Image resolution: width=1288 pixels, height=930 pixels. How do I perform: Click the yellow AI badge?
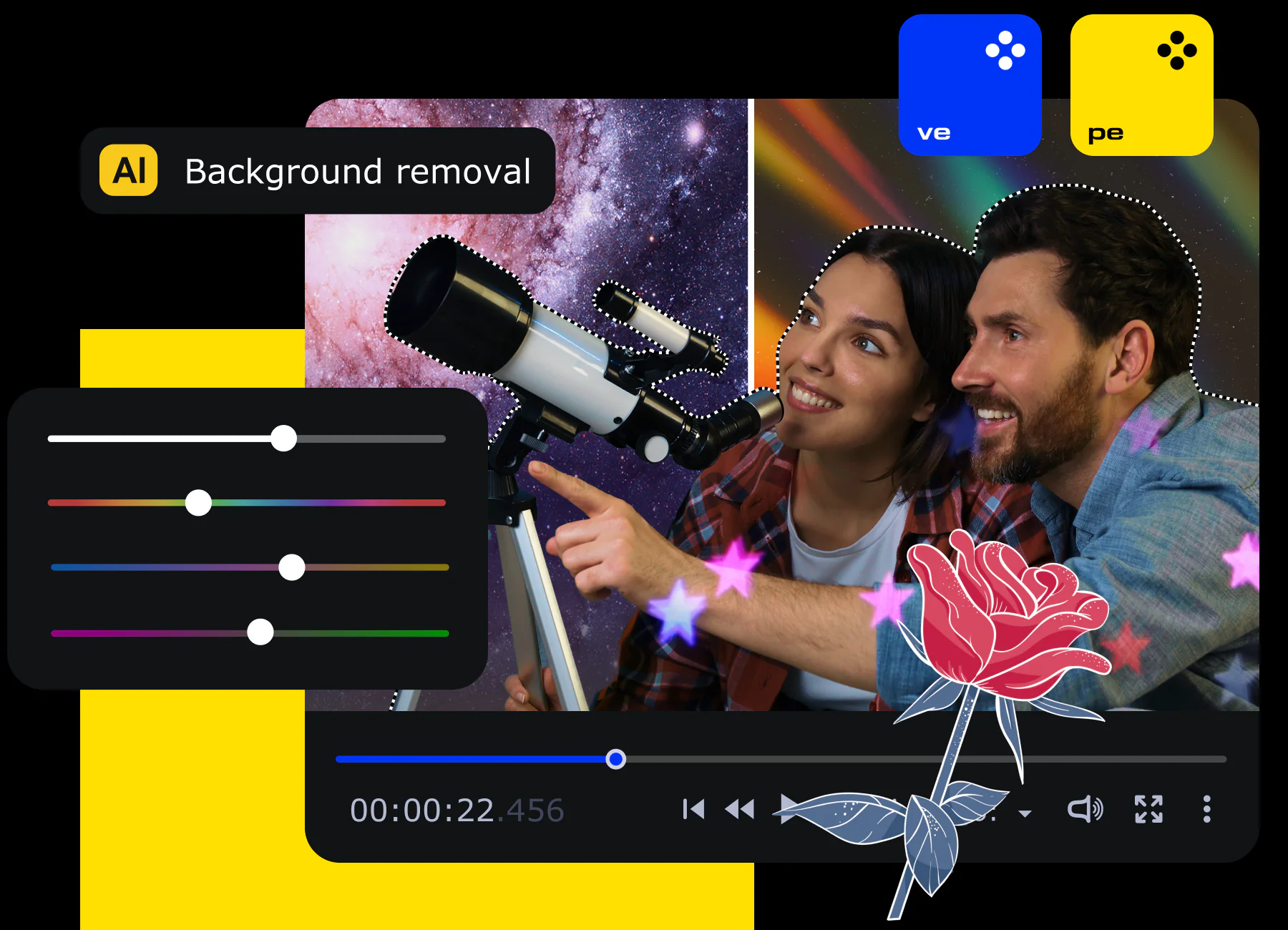click(x=129, y=170)
